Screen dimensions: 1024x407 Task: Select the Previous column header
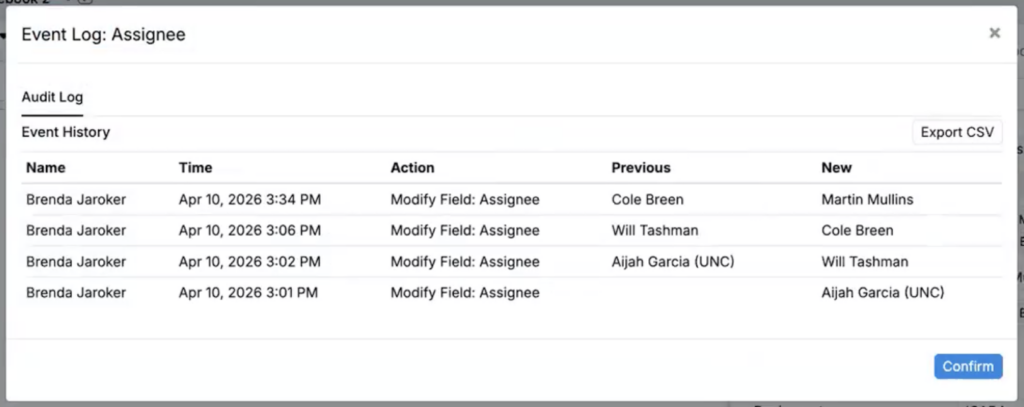click(x=641, y=168)
